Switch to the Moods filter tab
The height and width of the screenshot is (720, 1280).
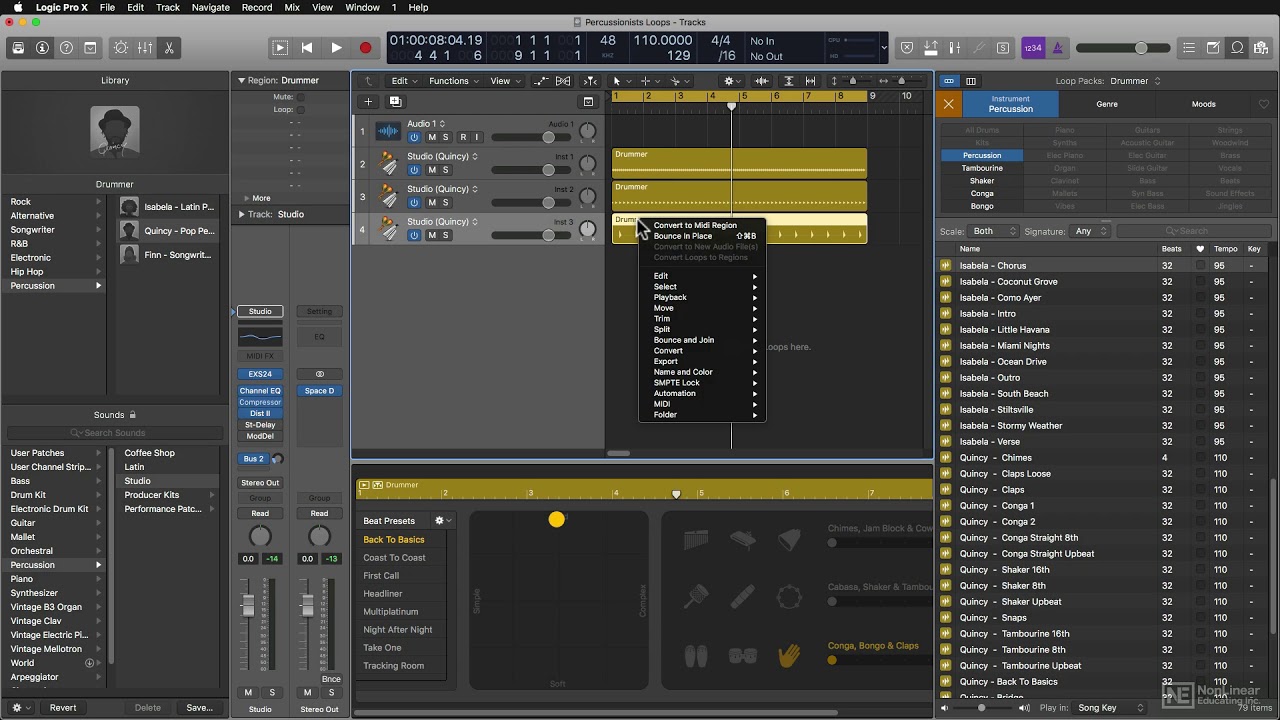tap(1204, 104)
